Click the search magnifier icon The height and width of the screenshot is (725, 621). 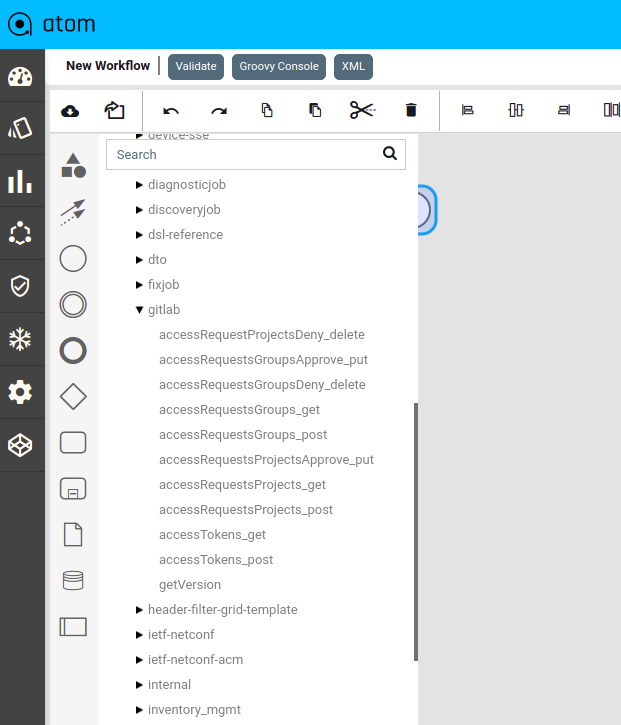pyautogui.click(x=390, y=154)
